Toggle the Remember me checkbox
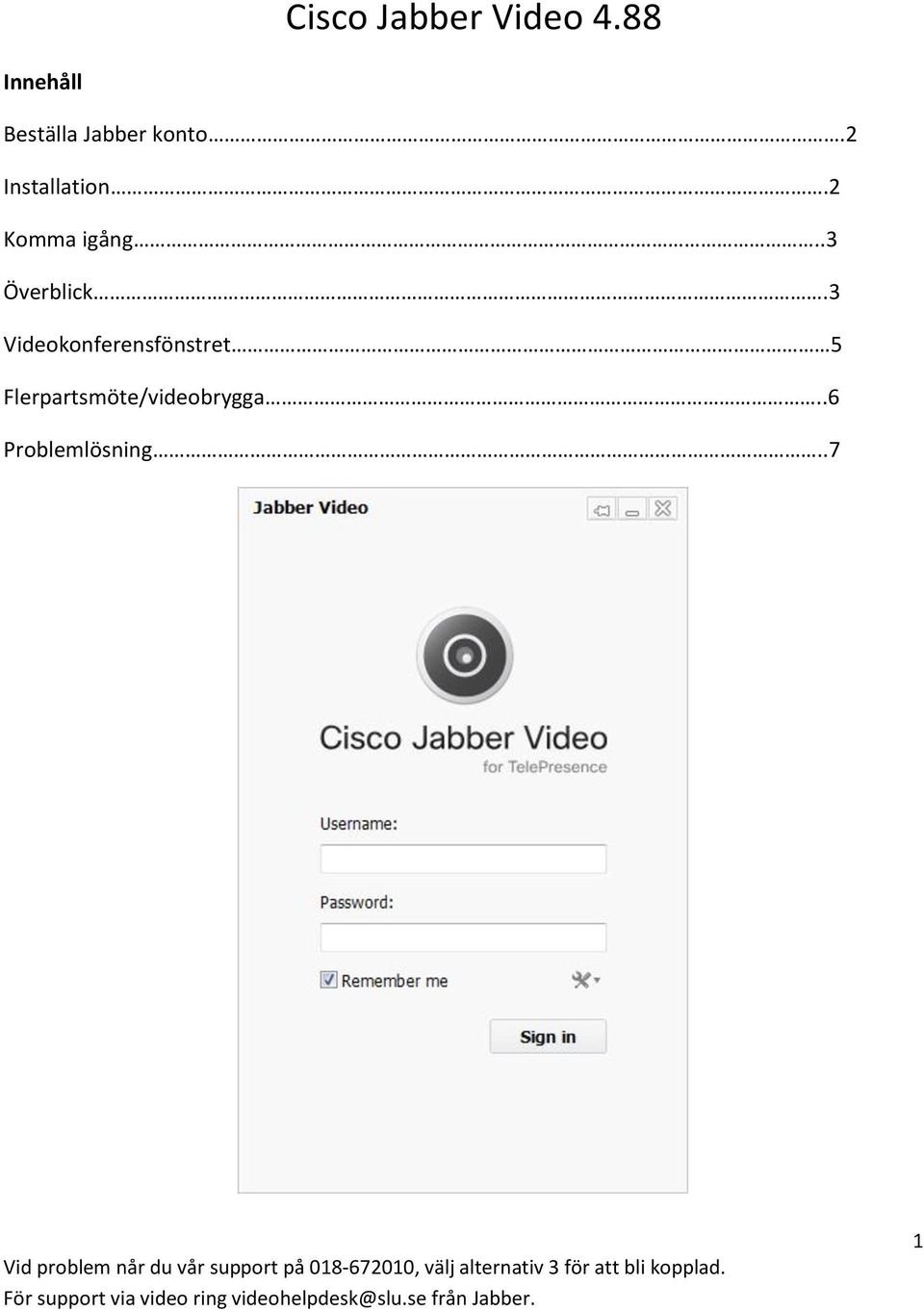Image resolution: width=924 pixels, height=1311 pixels. click(x=329, y=980)
